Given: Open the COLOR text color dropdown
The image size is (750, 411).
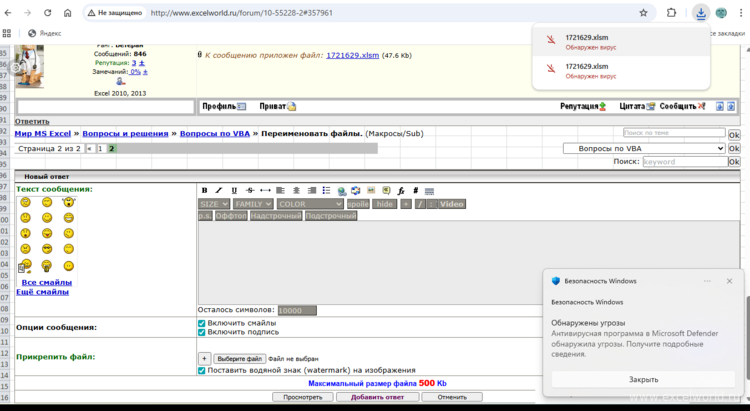Looking at the screenshot, I should 310,204.
